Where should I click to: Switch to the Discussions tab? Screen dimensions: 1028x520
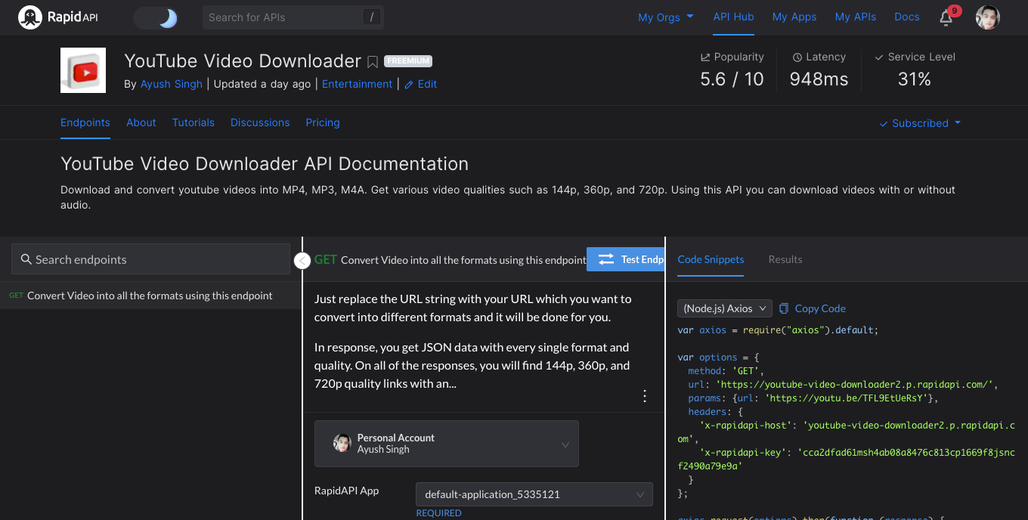pos(260,123)
